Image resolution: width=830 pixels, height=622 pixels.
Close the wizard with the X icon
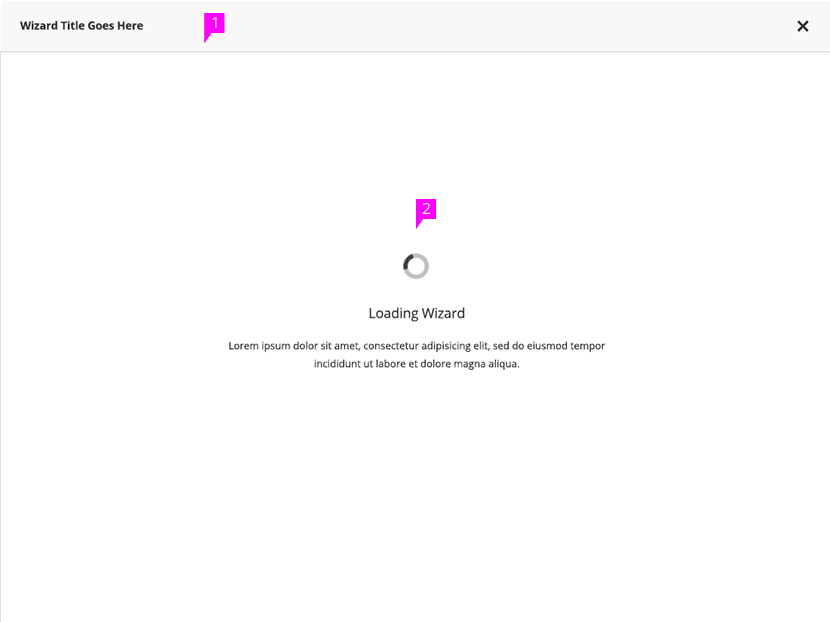pos(802,26)
